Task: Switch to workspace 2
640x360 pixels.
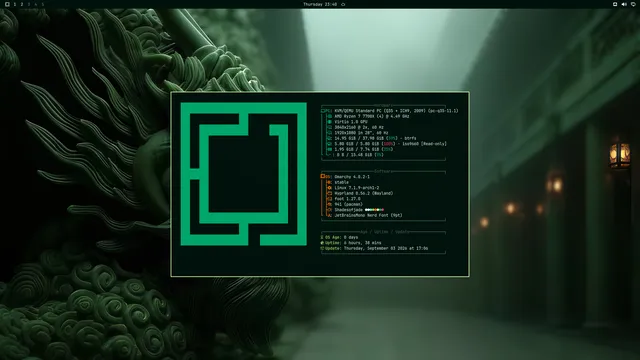Action: pyautogui.click(x=22, y=4)
